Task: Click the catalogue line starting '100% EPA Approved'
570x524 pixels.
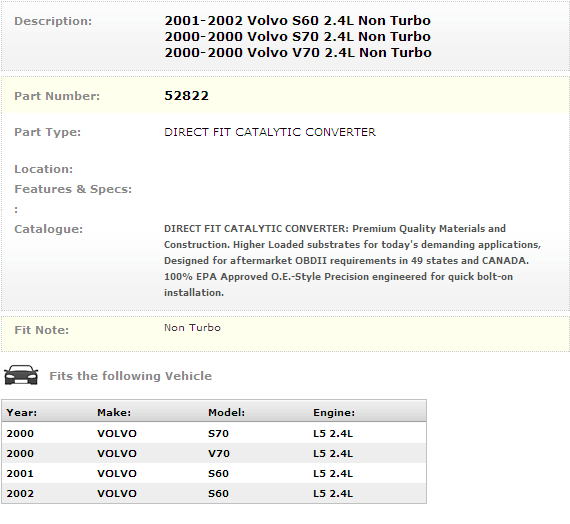Action: click(338, 277)
